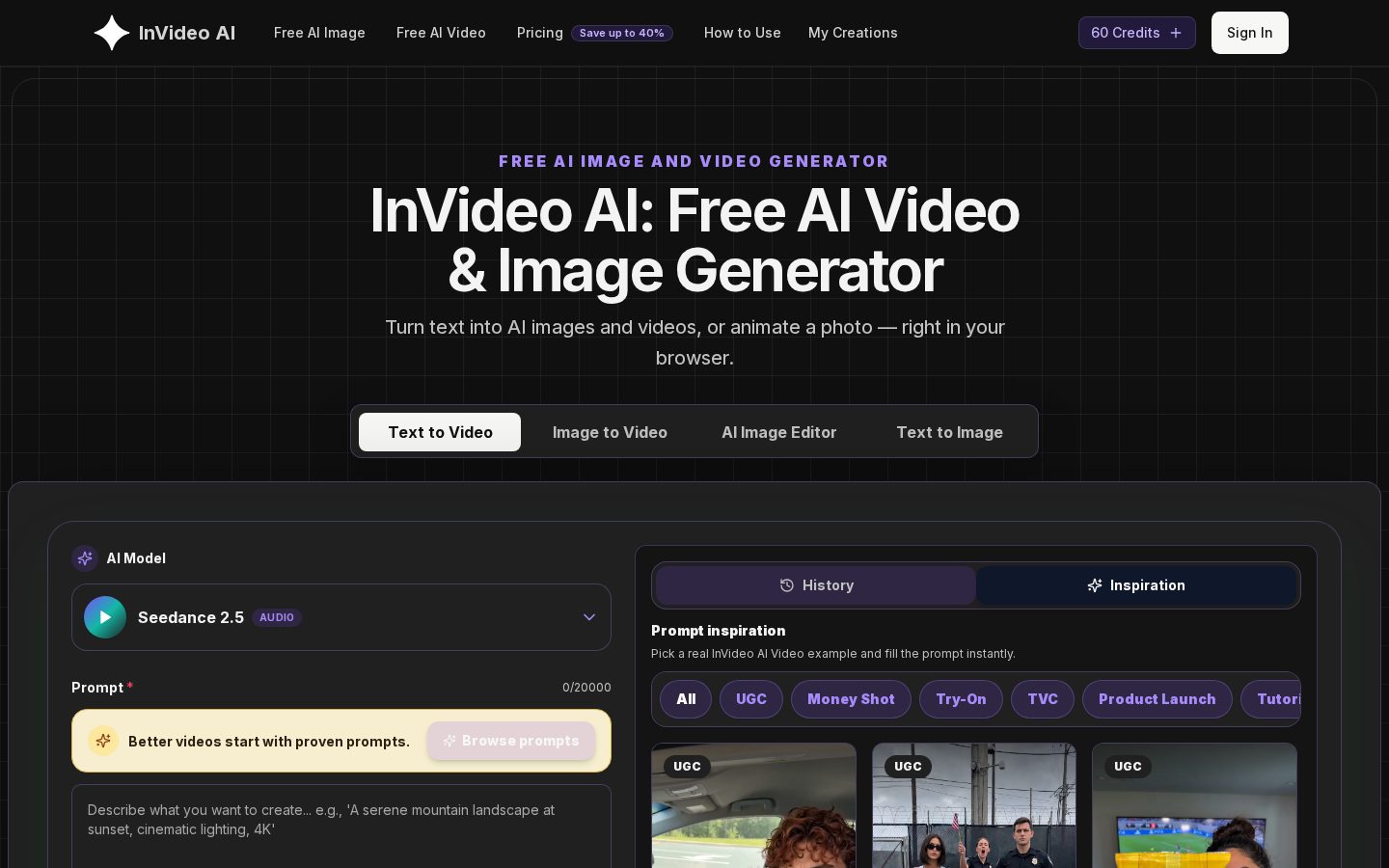This screenshot has width=1389, height=868.
Task: Click the Seedance 2.5 play icon
Action: point(105,617)
